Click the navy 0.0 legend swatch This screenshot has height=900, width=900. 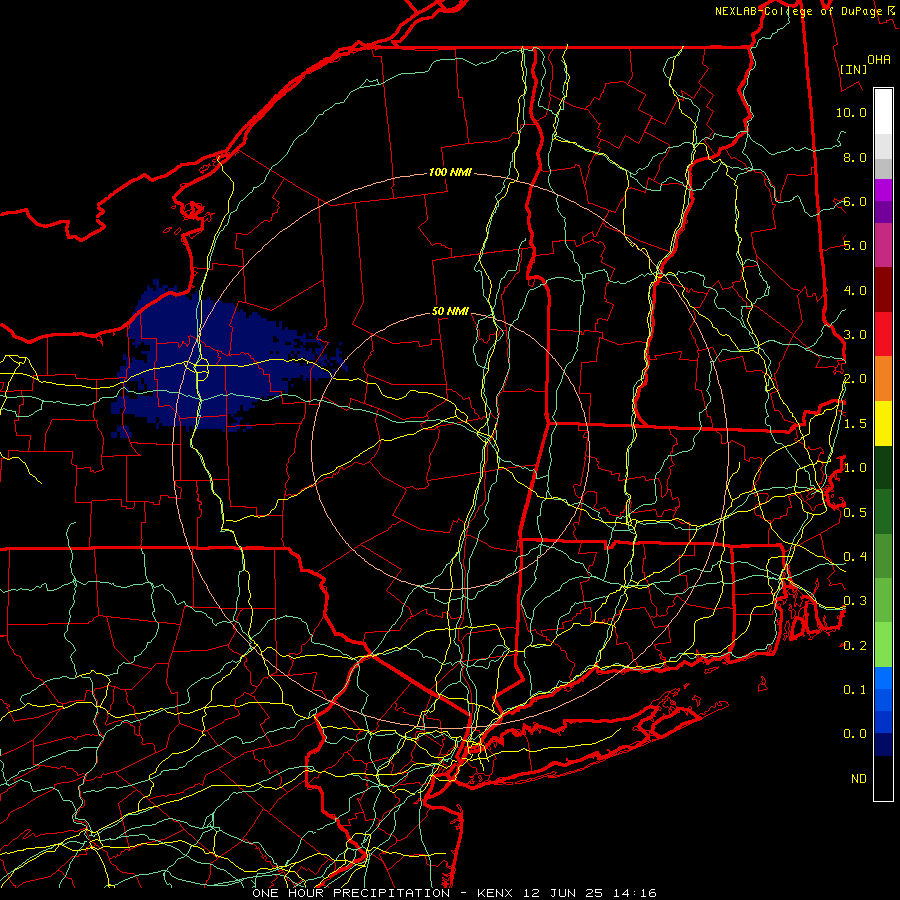883,744
